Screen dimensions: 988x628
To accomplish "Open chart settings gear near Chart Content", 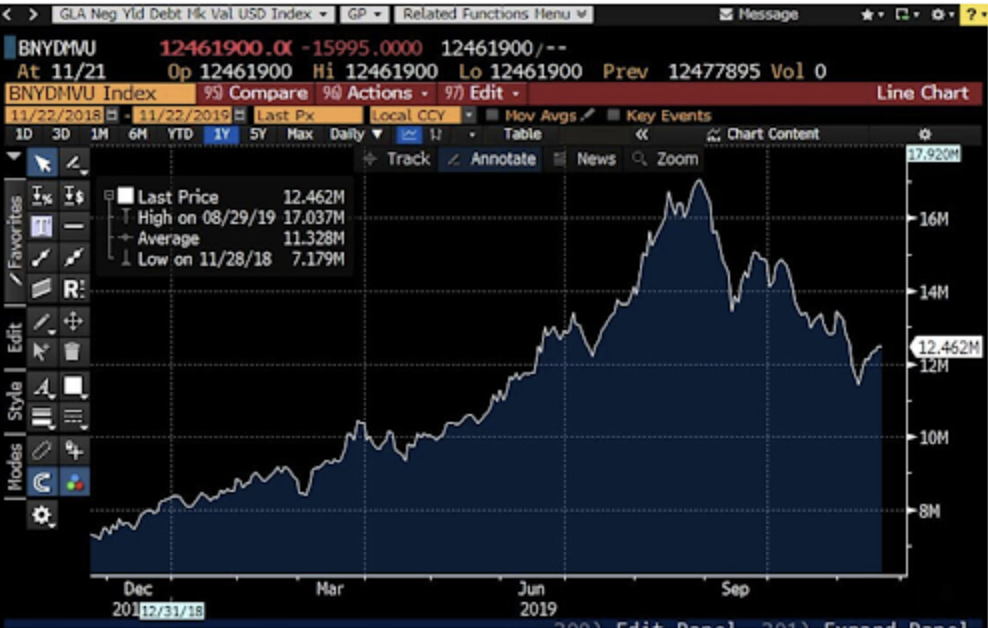I will pyautogui.click(x=924, y=134).
